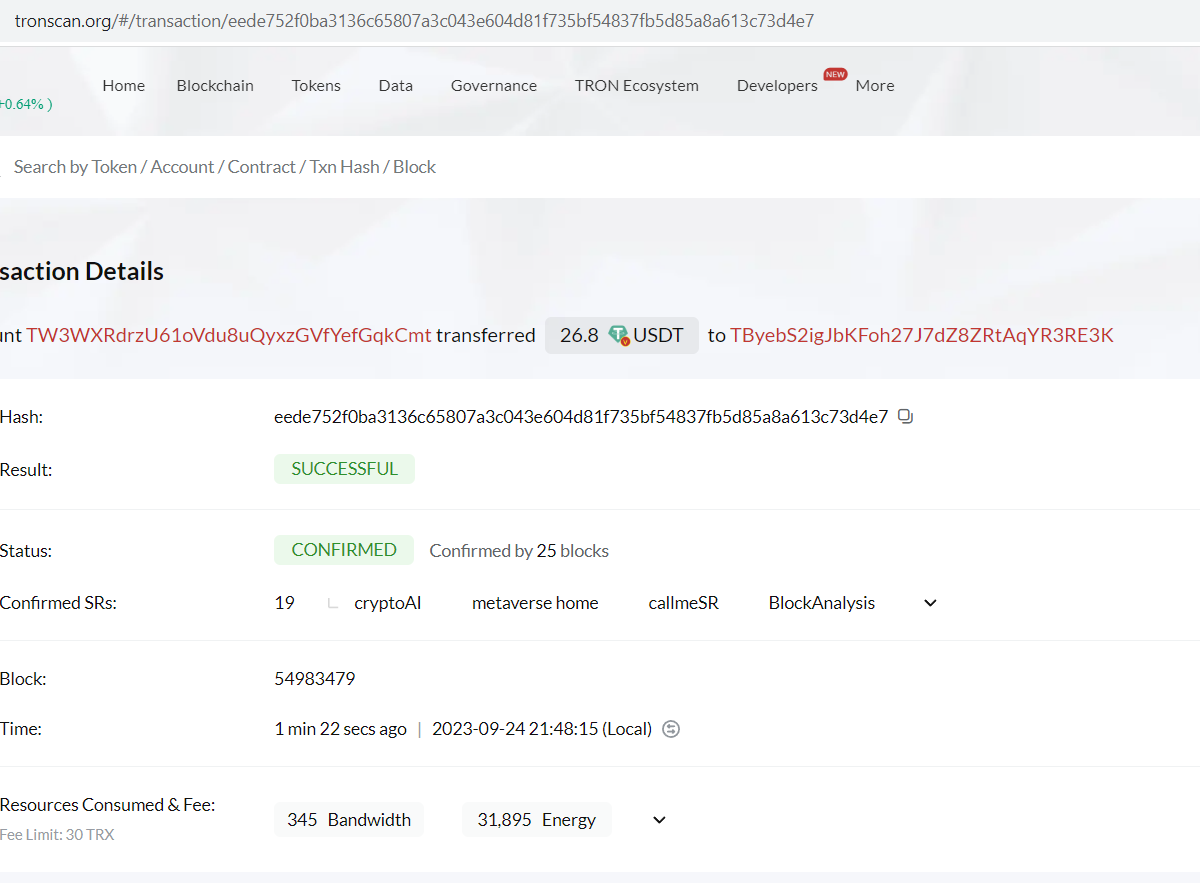Open the TRON Ecosystem menu
The height and width of the screenshot is (883, 1200).
point(636,86)
